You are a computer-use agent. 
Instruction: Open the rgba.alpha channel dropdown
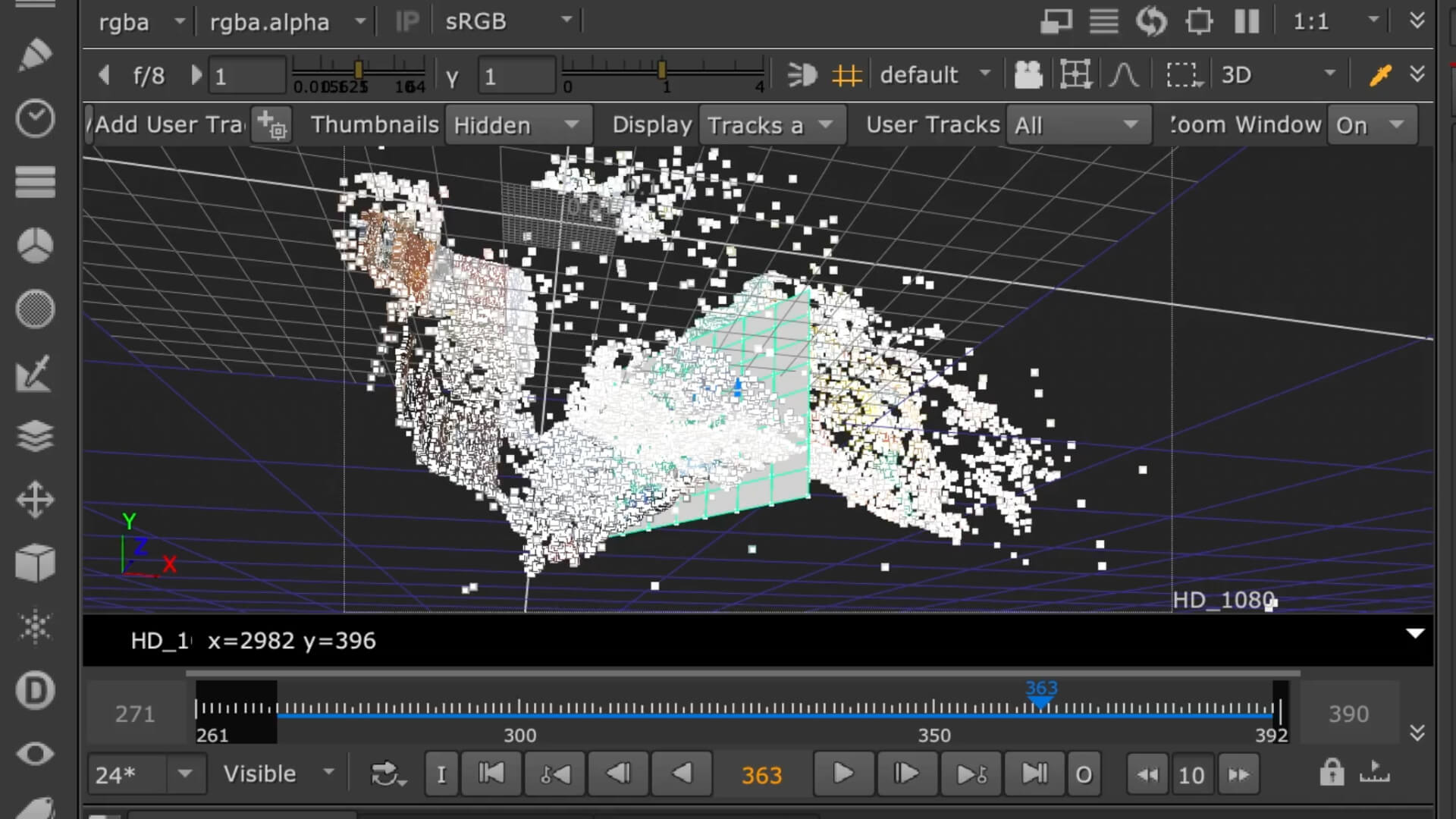pyautogui.click(x=288, y=21)
